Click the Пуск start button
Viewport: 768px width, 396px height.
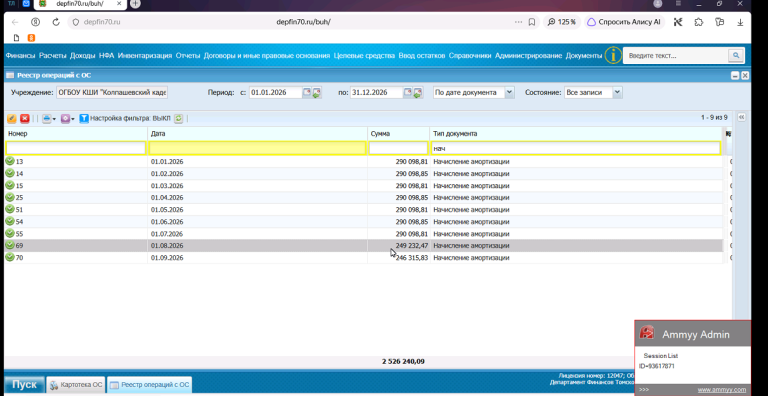24,385
